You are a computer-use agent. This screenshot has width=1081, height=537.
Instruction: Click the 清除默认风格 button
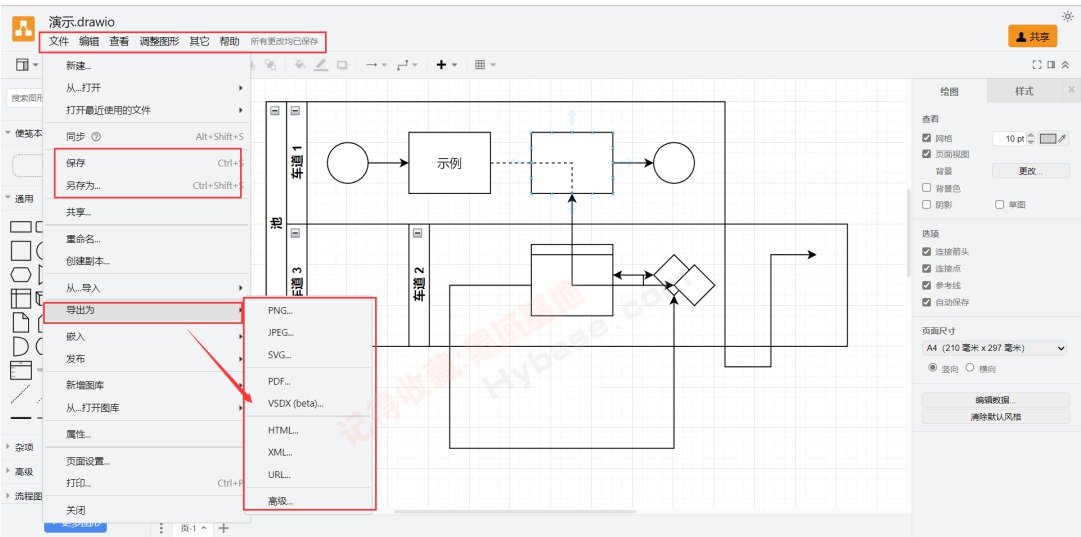(x=996, y=416)
